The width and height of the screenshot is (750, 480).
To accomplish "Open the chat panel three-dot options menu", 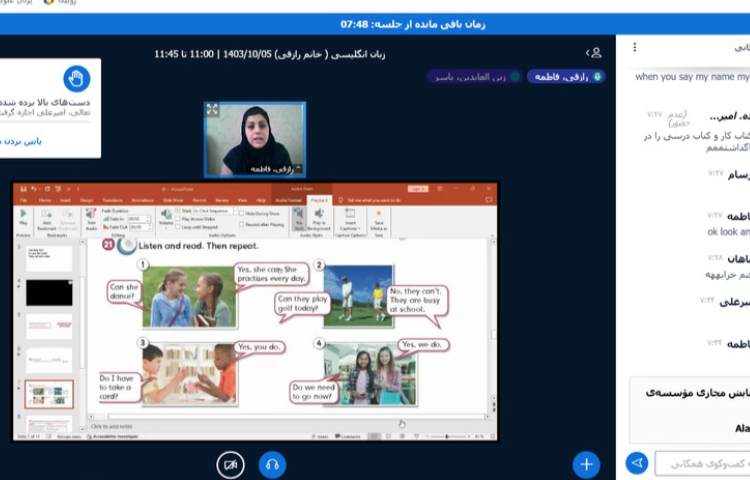I will click(634, 47).
